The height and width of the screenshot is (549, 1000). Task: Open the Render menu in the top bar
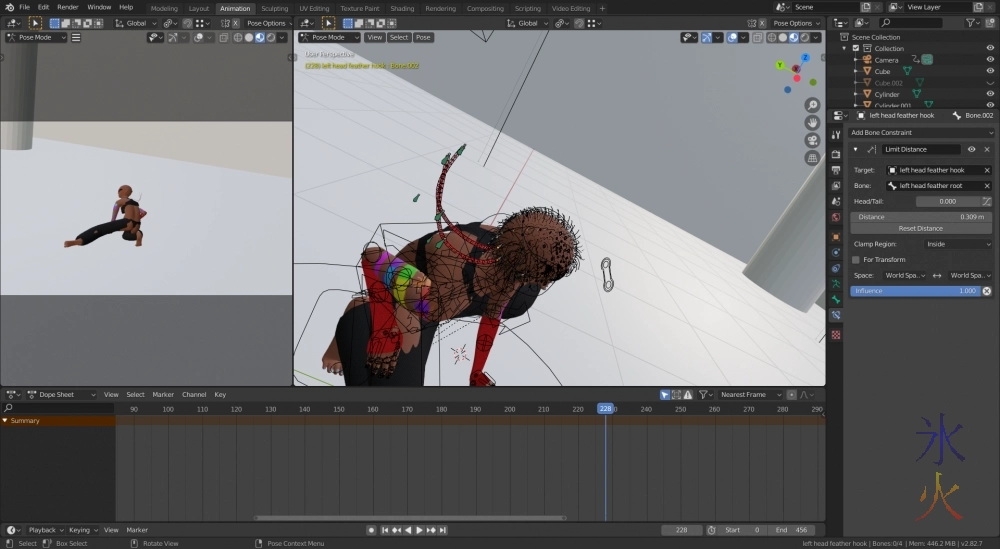point(67,7)
